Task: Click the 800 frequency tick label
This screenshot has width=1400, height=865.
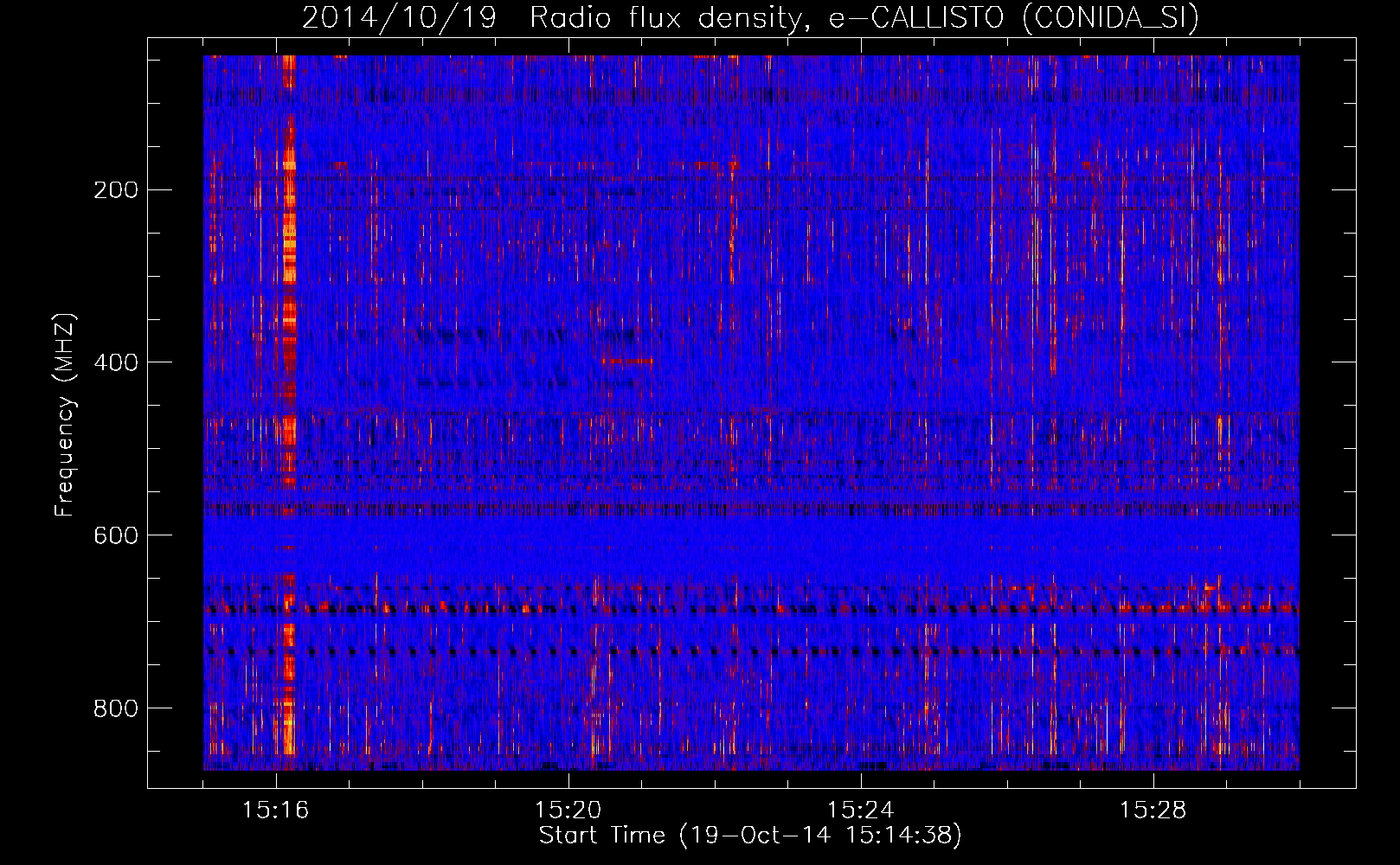Action: (x=116, y=708)
